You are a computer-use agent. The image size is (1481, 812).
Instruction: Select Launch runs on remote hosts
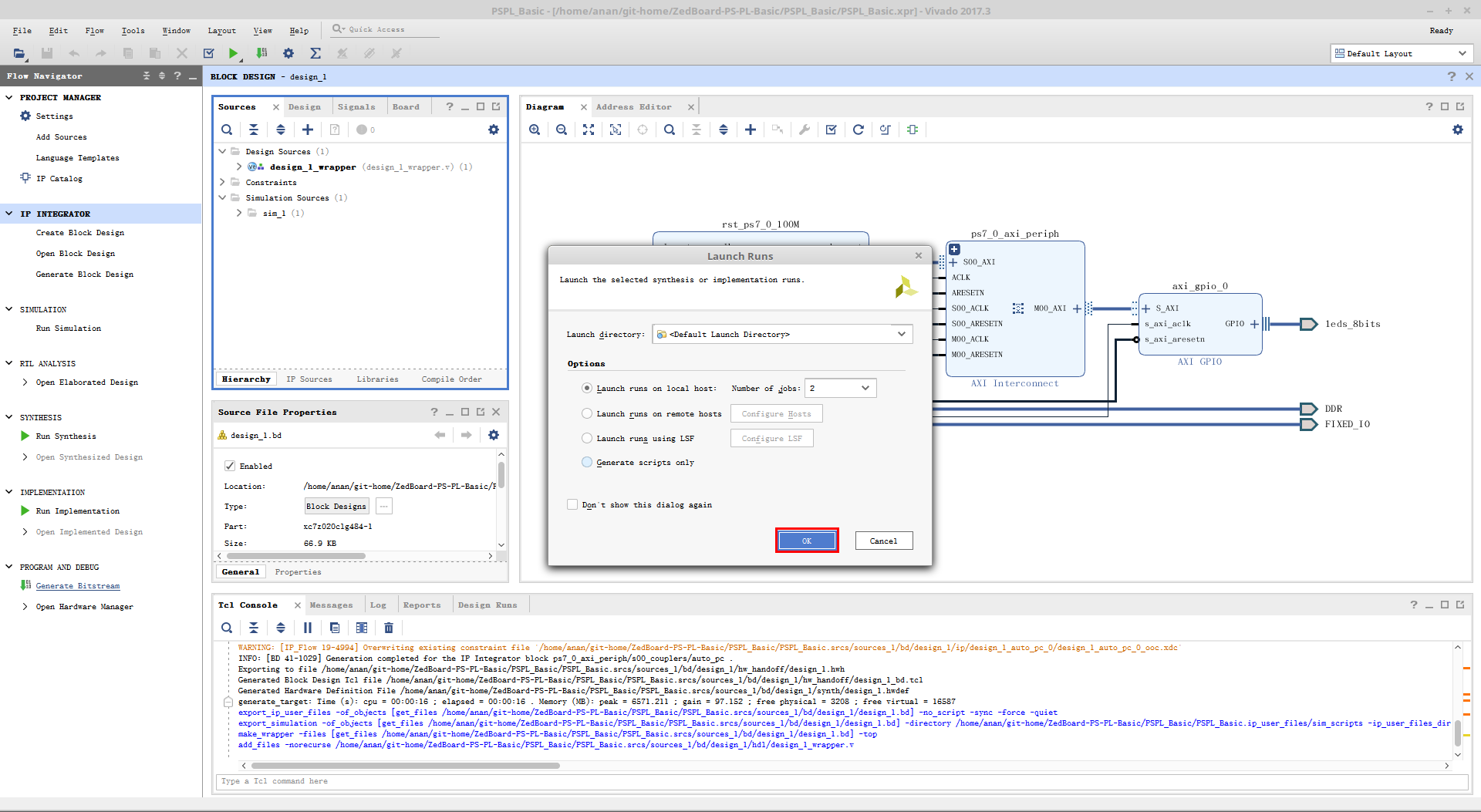pos(587,413)
